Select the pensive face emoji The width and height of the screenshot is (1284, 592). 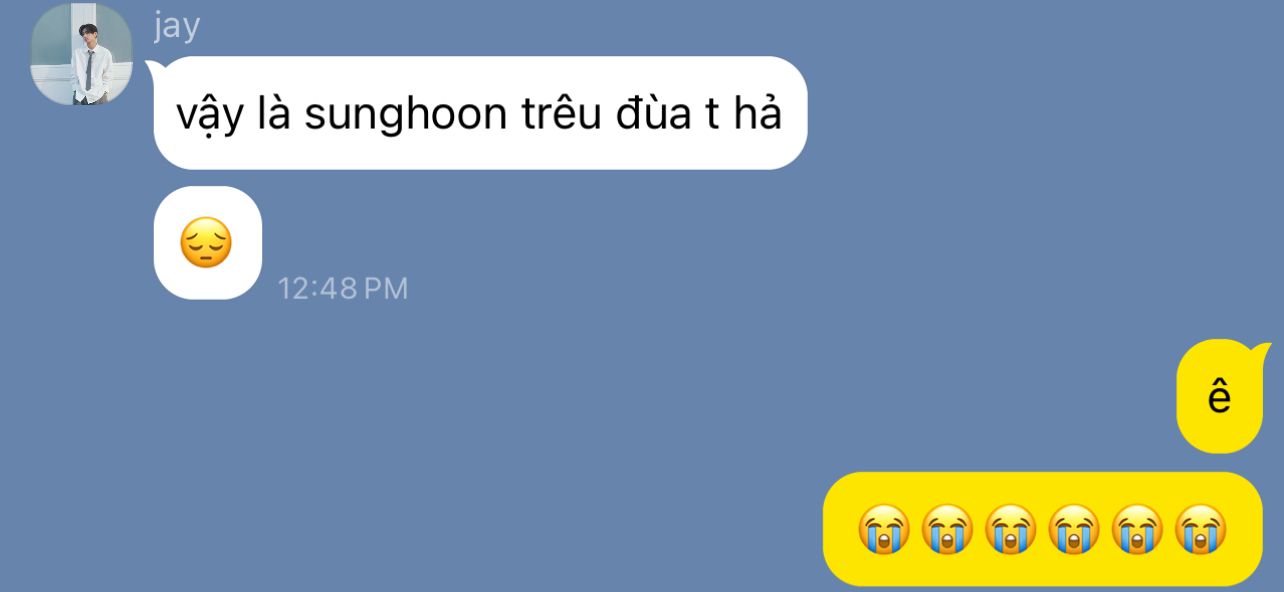coord(206,243)
